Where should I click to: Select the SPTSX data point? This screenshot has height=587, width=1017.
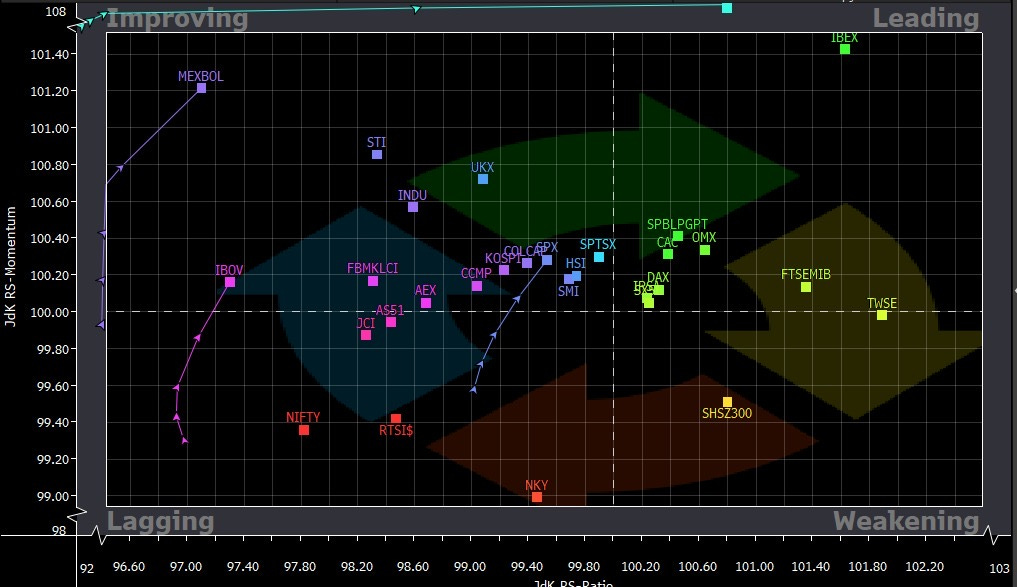[x=599, y=258]
